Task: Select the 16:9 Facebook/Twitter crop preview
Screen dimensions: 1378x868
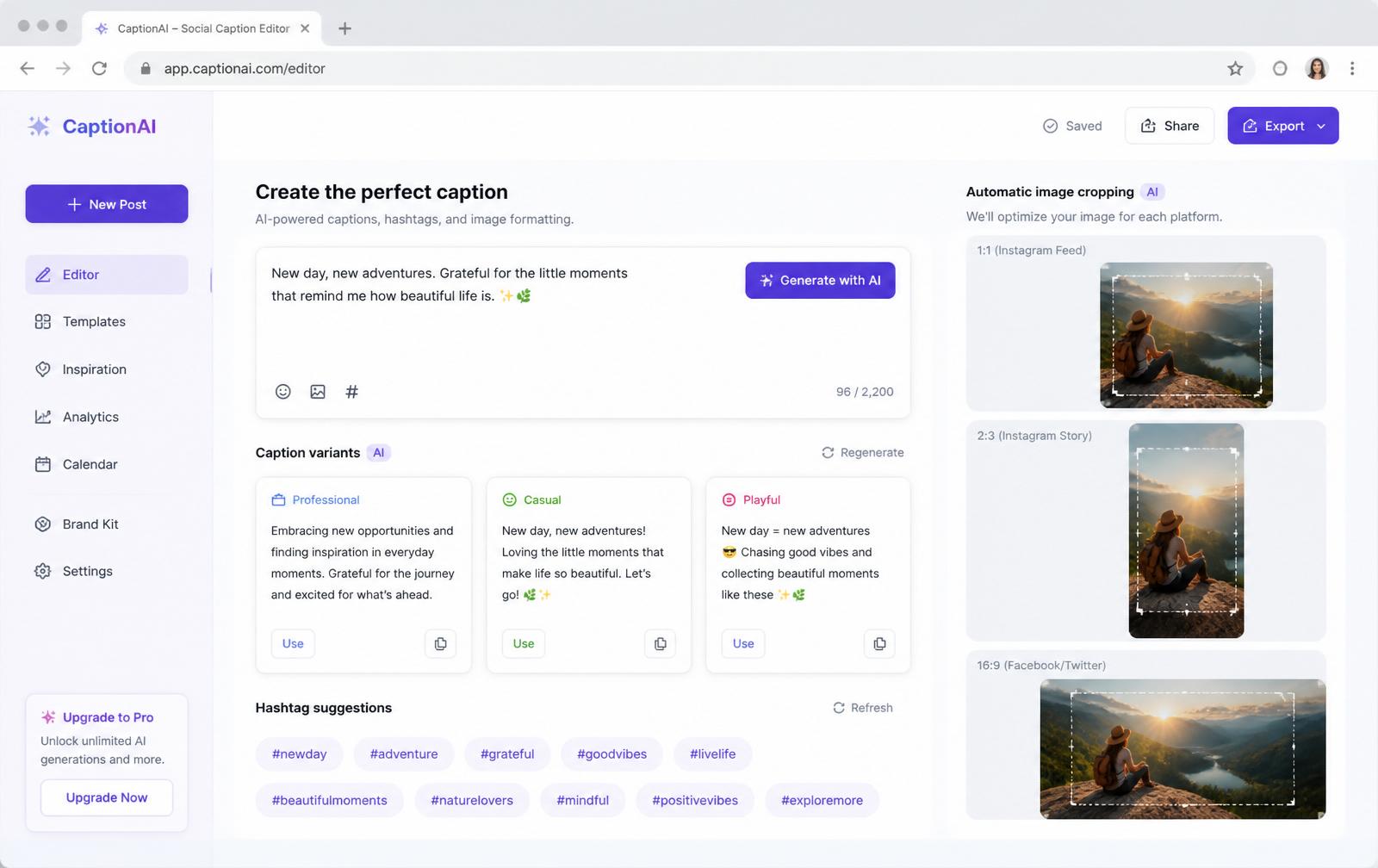Action: click(1182, 749)
